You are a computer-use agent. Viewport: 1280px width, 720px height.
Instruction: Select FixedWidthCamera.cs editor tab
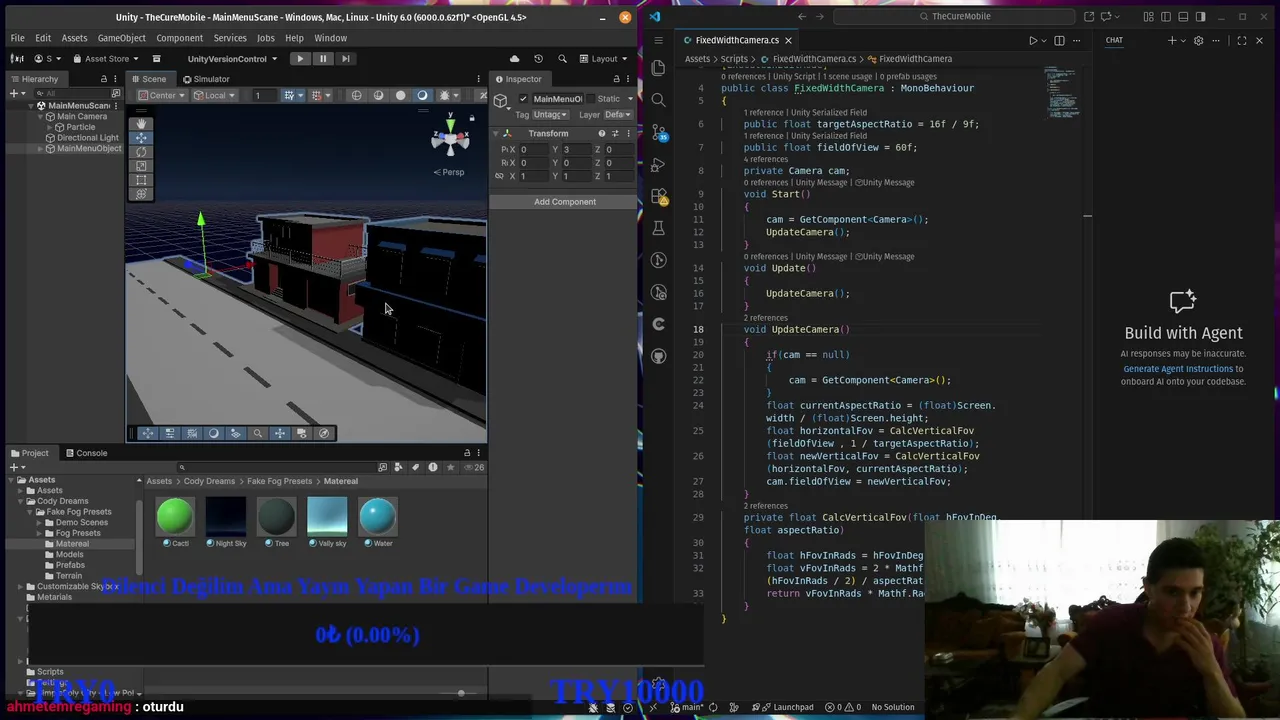(737, 40)
